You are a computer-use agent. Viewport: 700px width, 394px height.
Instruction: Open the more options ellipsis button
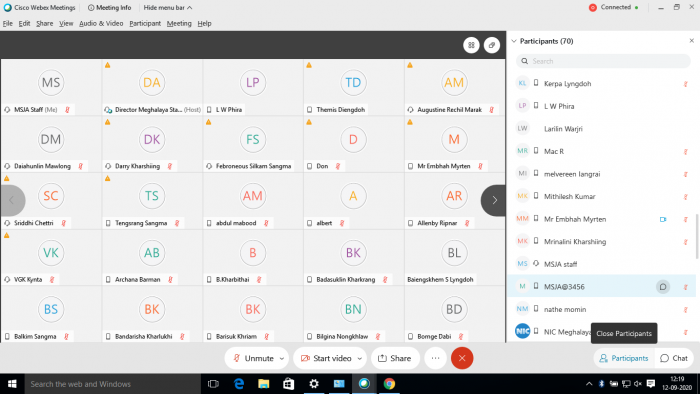435,358
